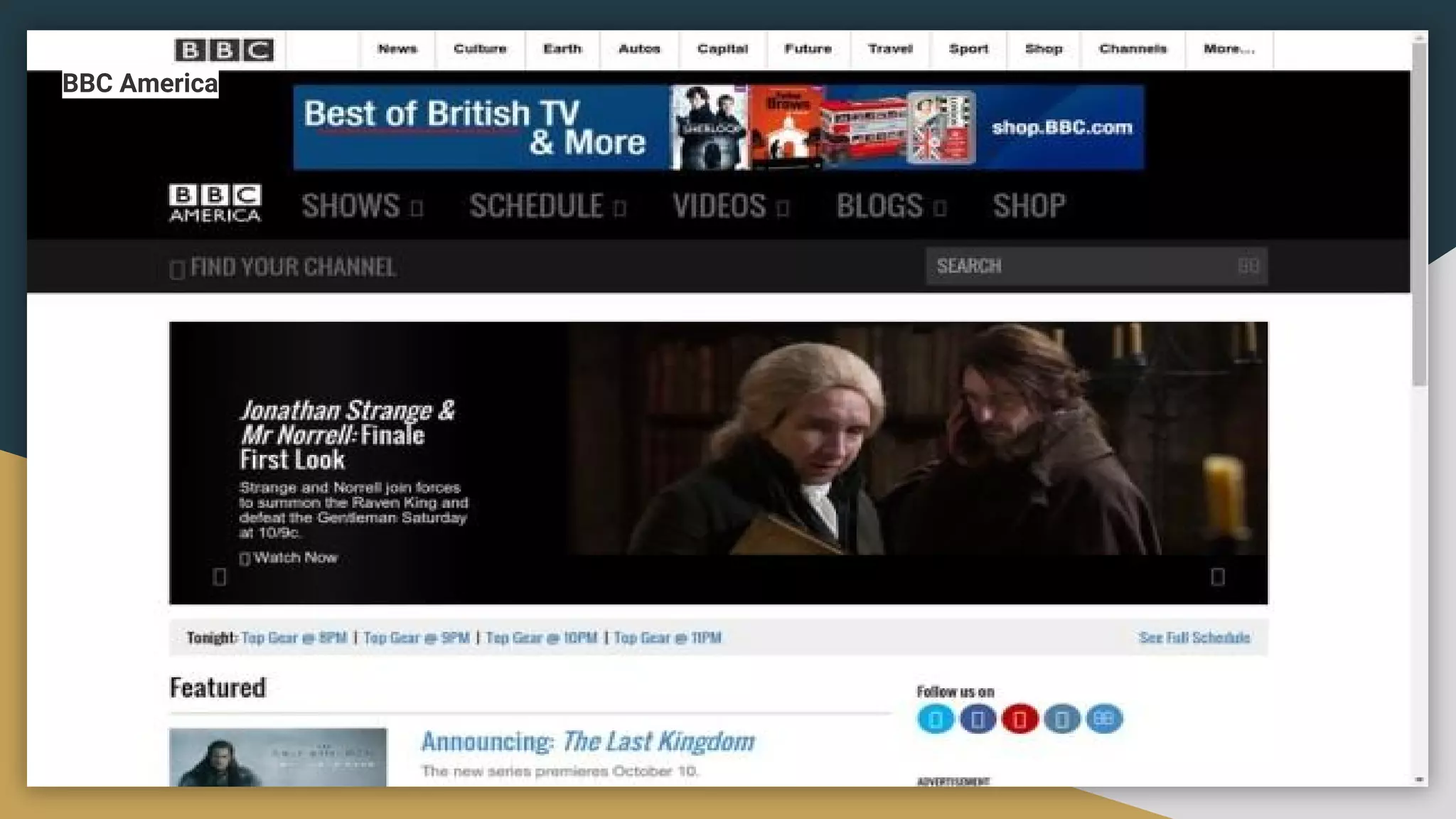Open Shop in the BBC top bar
Image resolution: width=1456 pixels, height=819 pixels.
[x=1044, y=49]
